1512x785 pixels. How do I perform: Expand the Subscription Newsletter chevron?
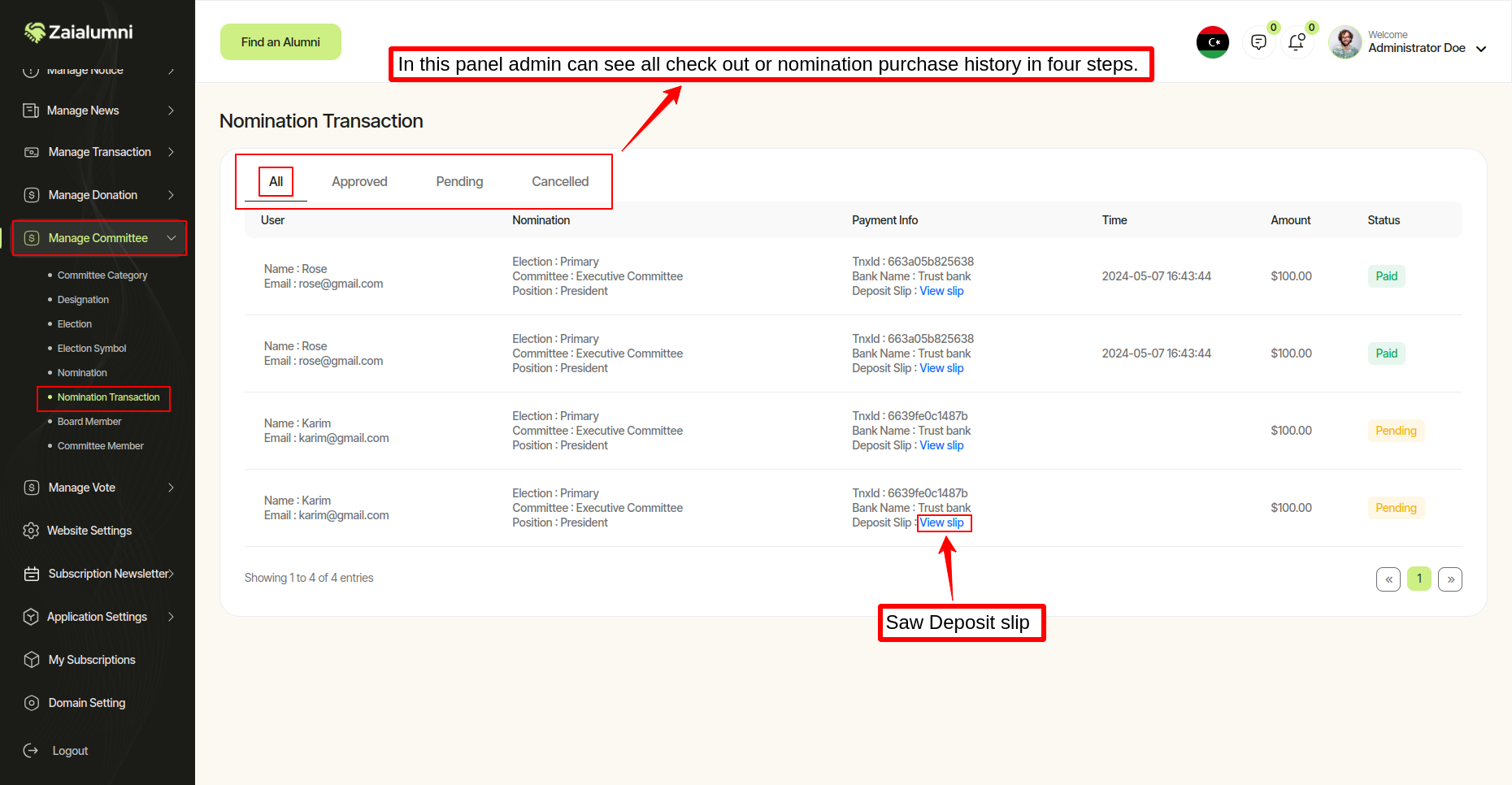[x=171, y=574]
